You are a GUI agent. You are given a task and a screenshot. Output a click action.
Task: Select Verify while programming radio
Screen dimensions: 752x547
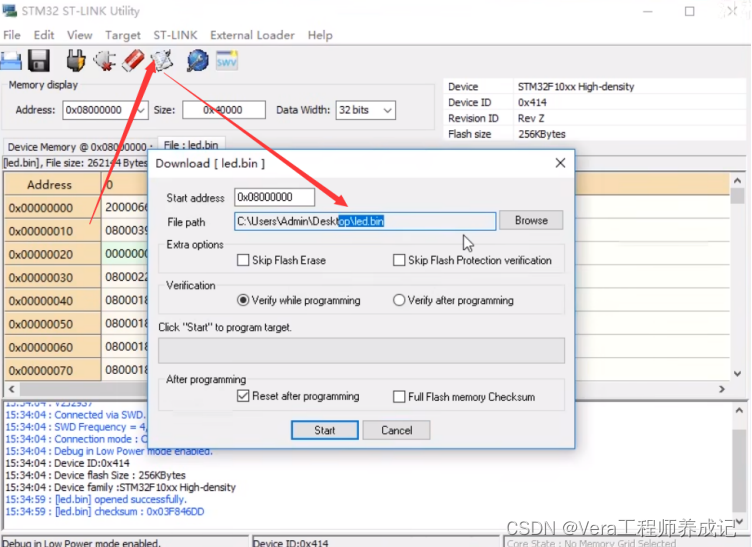coord(243,300)
